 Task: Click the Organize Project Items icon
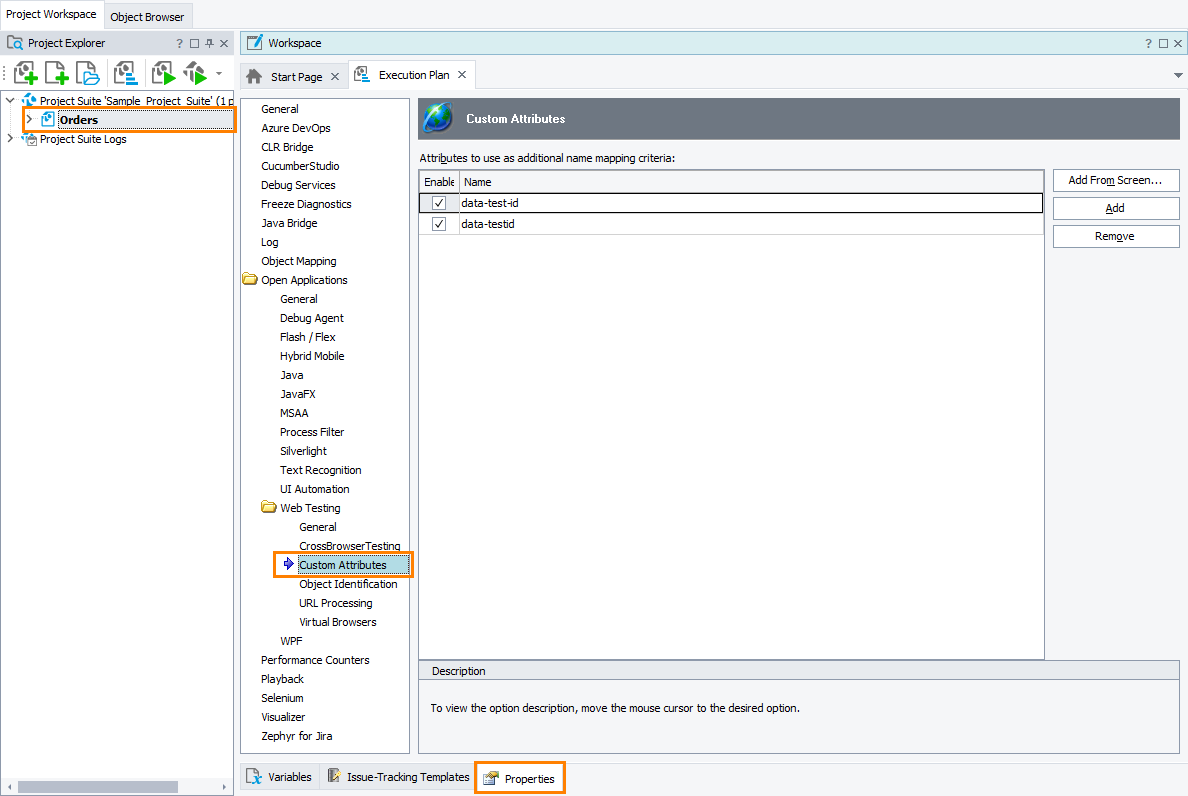(x=126, y=73)
